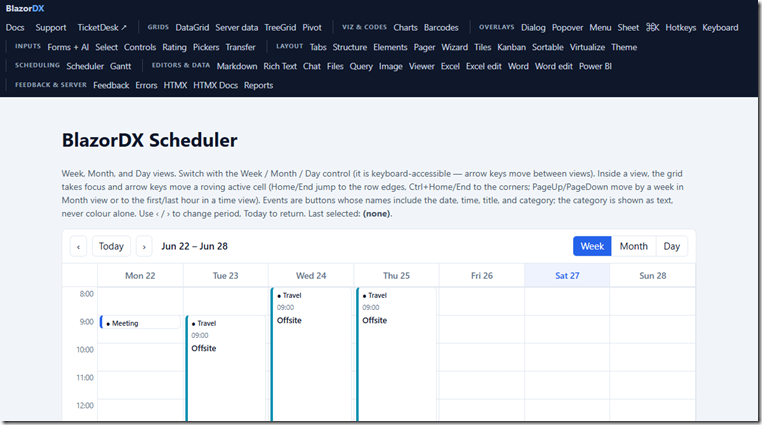Open the Files page
The height and width of the screenshot is (425, 762).
coord(335,66)
